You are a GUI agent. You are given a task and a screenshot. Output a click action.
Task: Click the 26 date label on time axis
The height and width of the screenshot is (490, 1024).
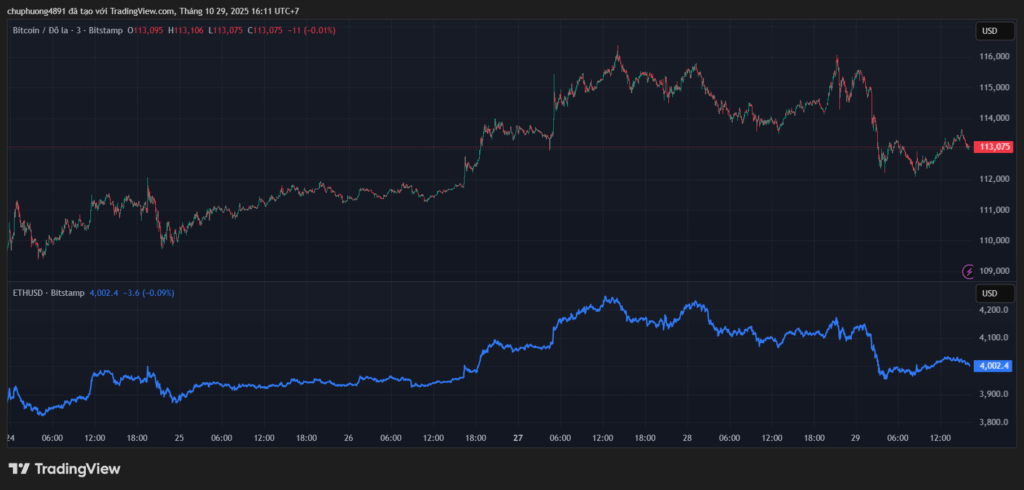coord(349,438)
